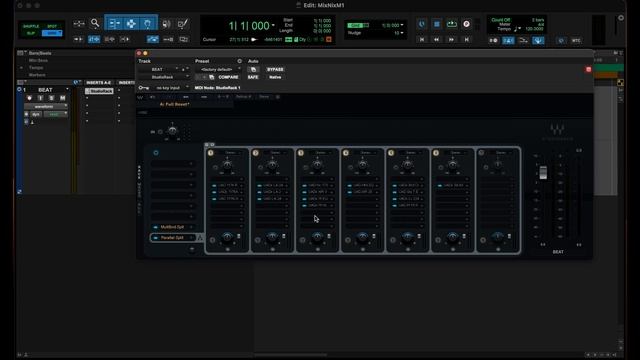The width and height of the screenshot is (640, 360).
Task: Click the BEAT track name
Action: coord(45,90)
